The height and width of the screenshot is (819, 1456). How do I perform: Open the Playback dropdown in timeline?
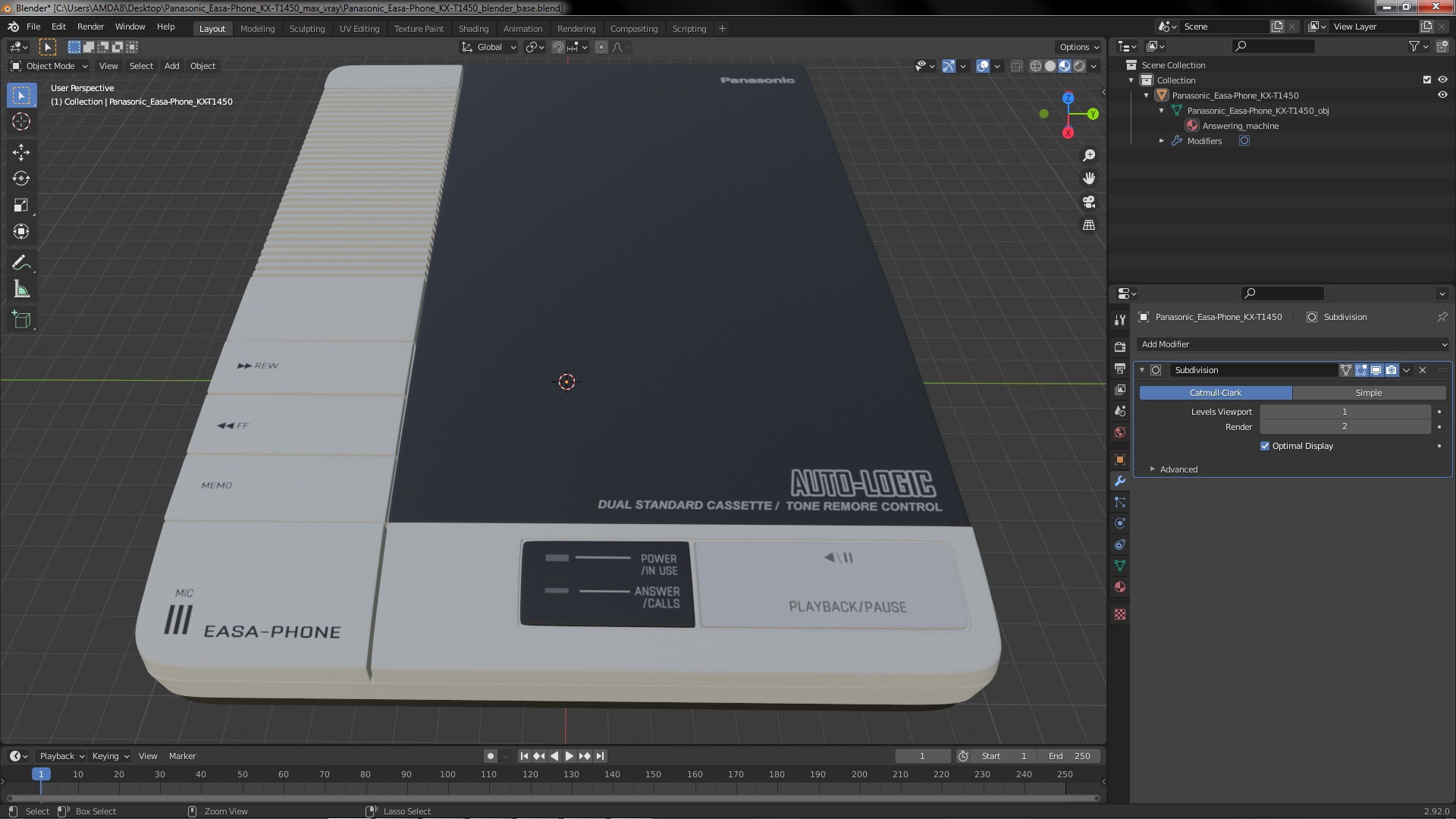tap(61, 756)
